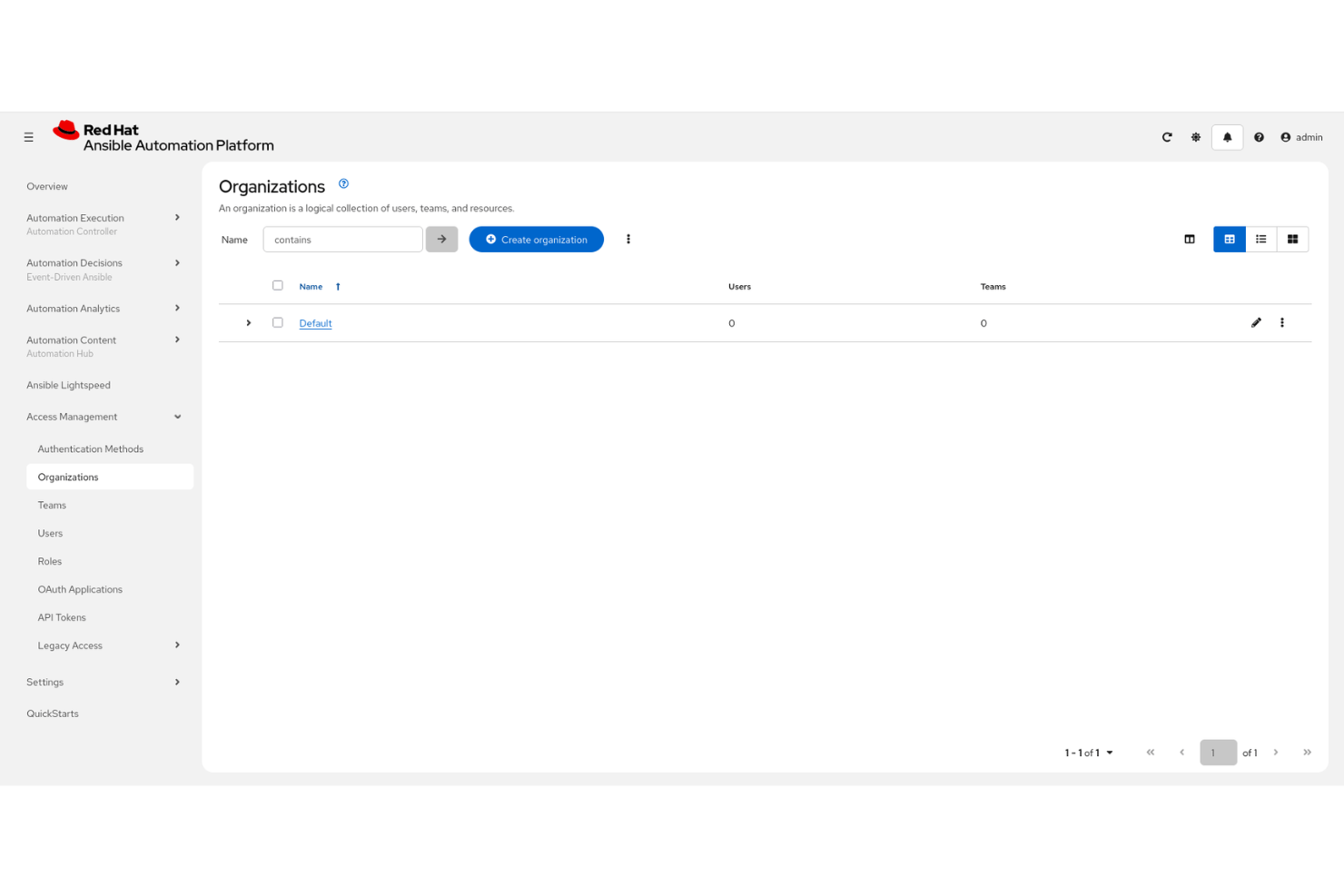Expand Legacy Access section
Viewport: 1344px width, 896px height.
pos(109,645)
